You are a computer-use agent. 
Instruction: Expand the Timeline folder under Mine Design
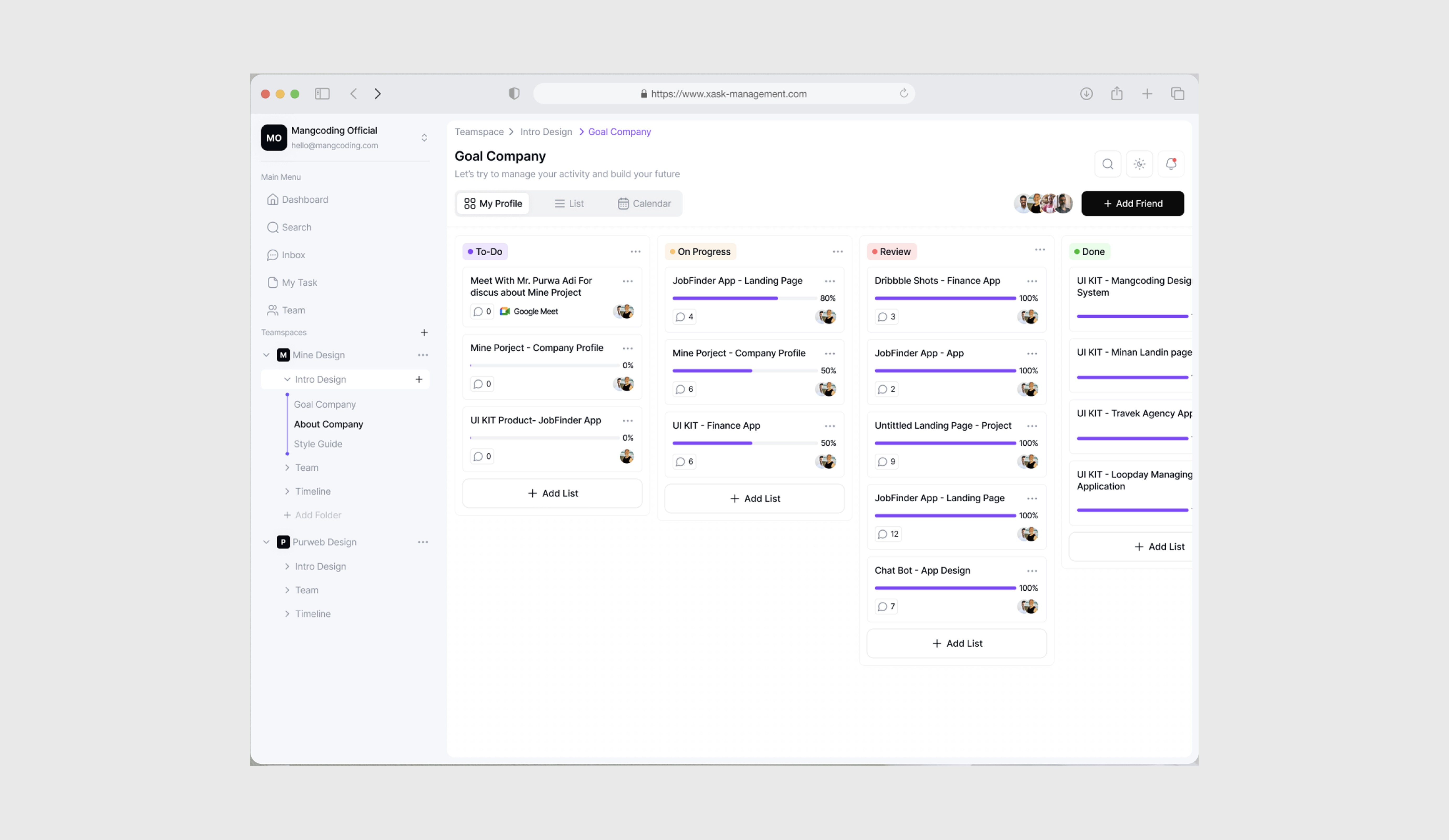point(287,492)
